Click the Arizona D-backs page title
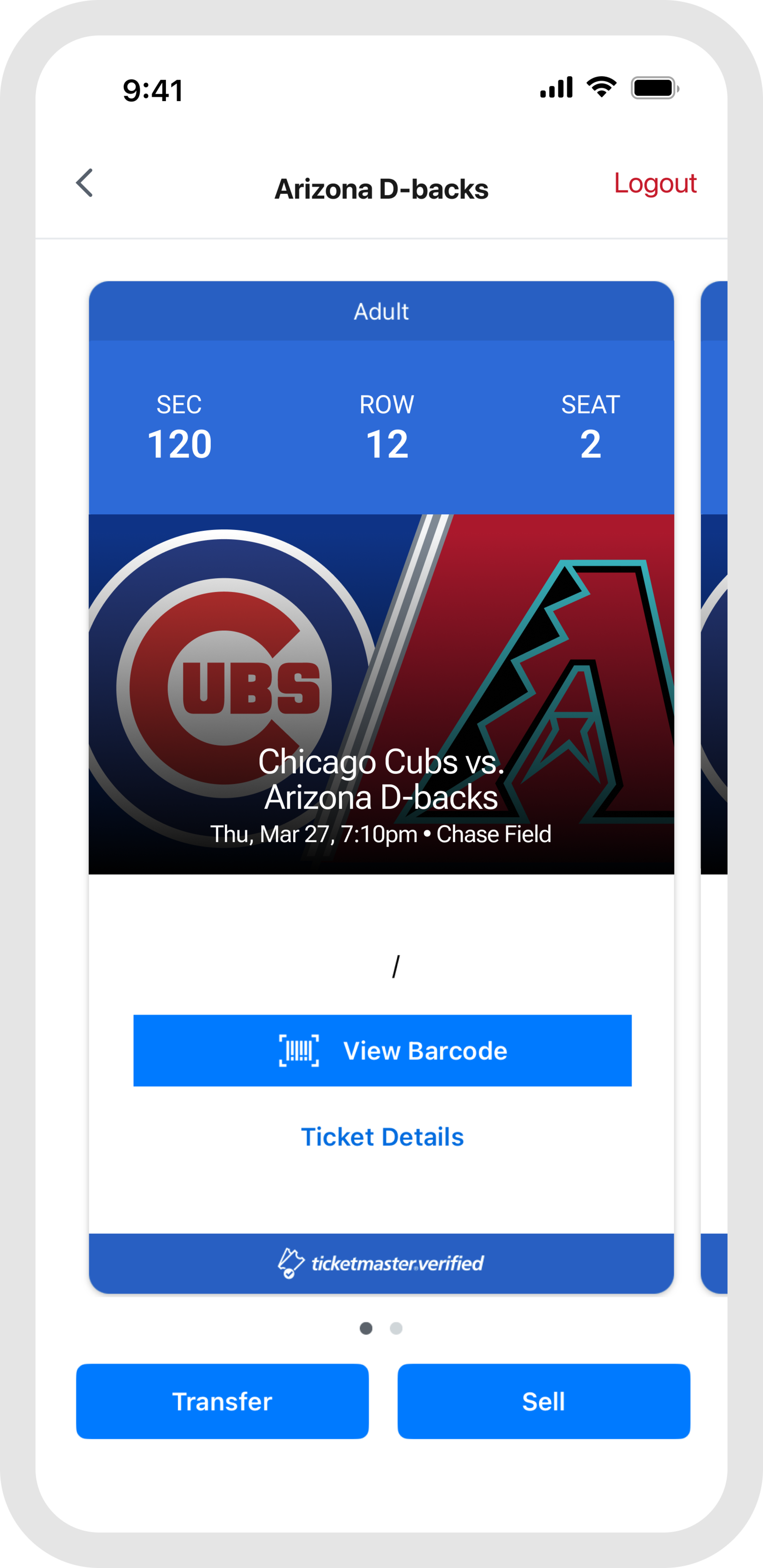This screenshot has width=763, height=1568. pyautogui.click(x=381, y=189)
